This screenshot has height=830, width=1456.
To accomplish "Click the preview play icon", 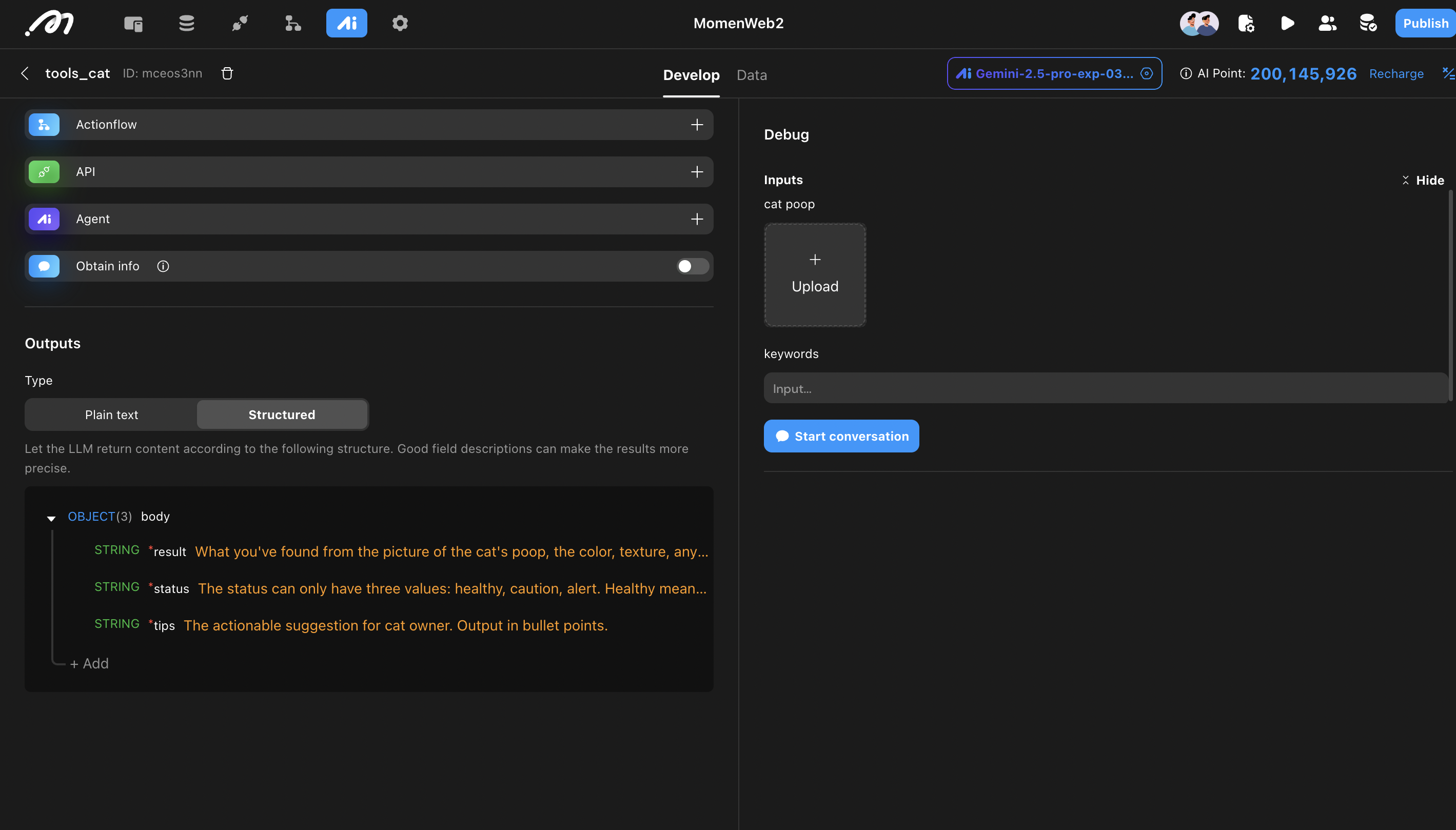I will (x=1287, y=24).
